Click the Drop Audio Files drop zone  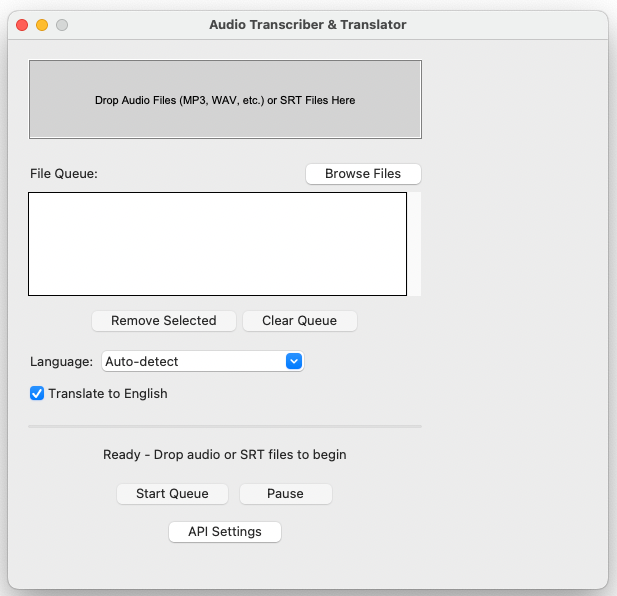pyautogui.click(x=225, y=100)
